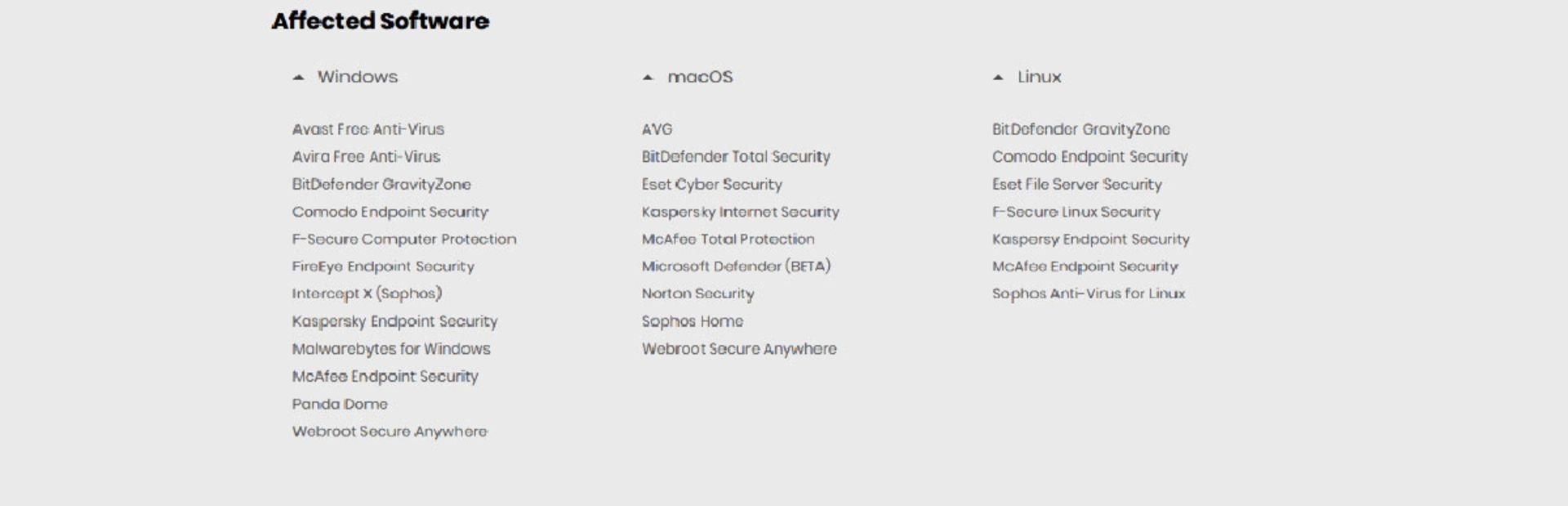Open F-Secure Computer Protection item

click(x=404, y=240)
